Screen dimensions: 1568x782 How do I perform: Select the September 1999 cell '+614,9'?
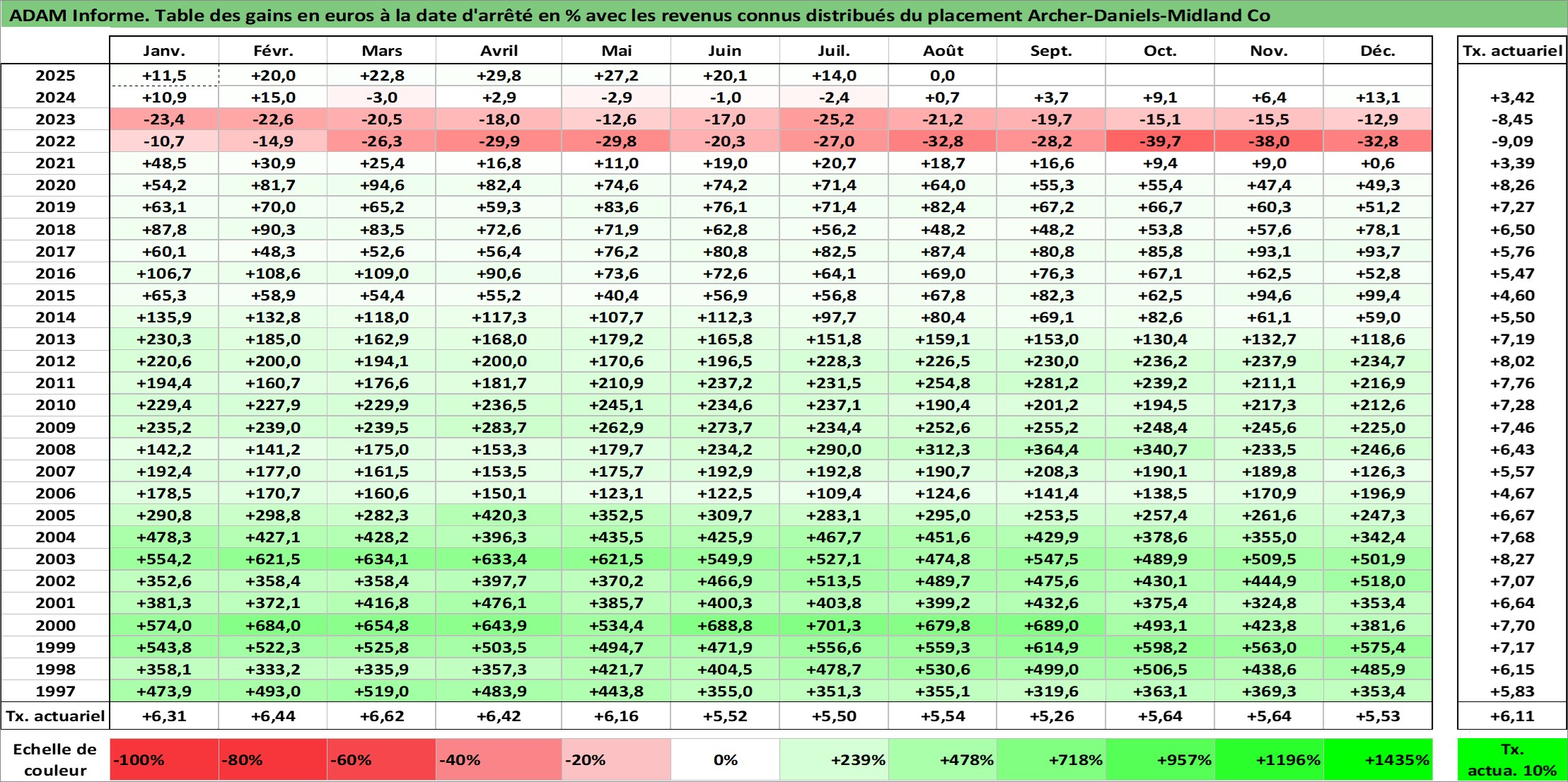(x=1052, y=648)
